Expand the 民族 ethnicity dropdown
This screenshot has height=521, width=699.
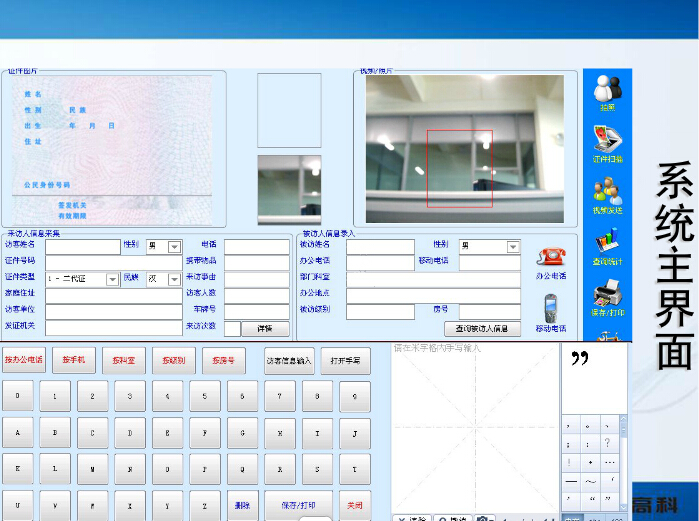point(174,279)
